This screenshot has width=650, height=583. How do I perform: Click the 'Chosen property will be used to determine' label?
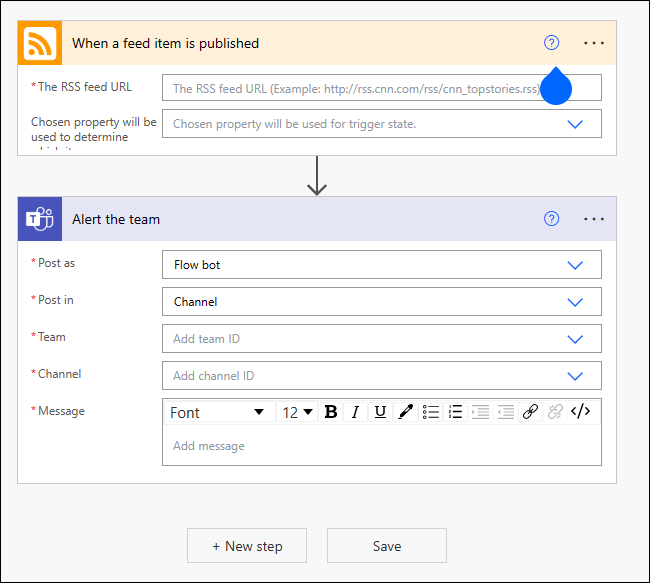(94, 129)
